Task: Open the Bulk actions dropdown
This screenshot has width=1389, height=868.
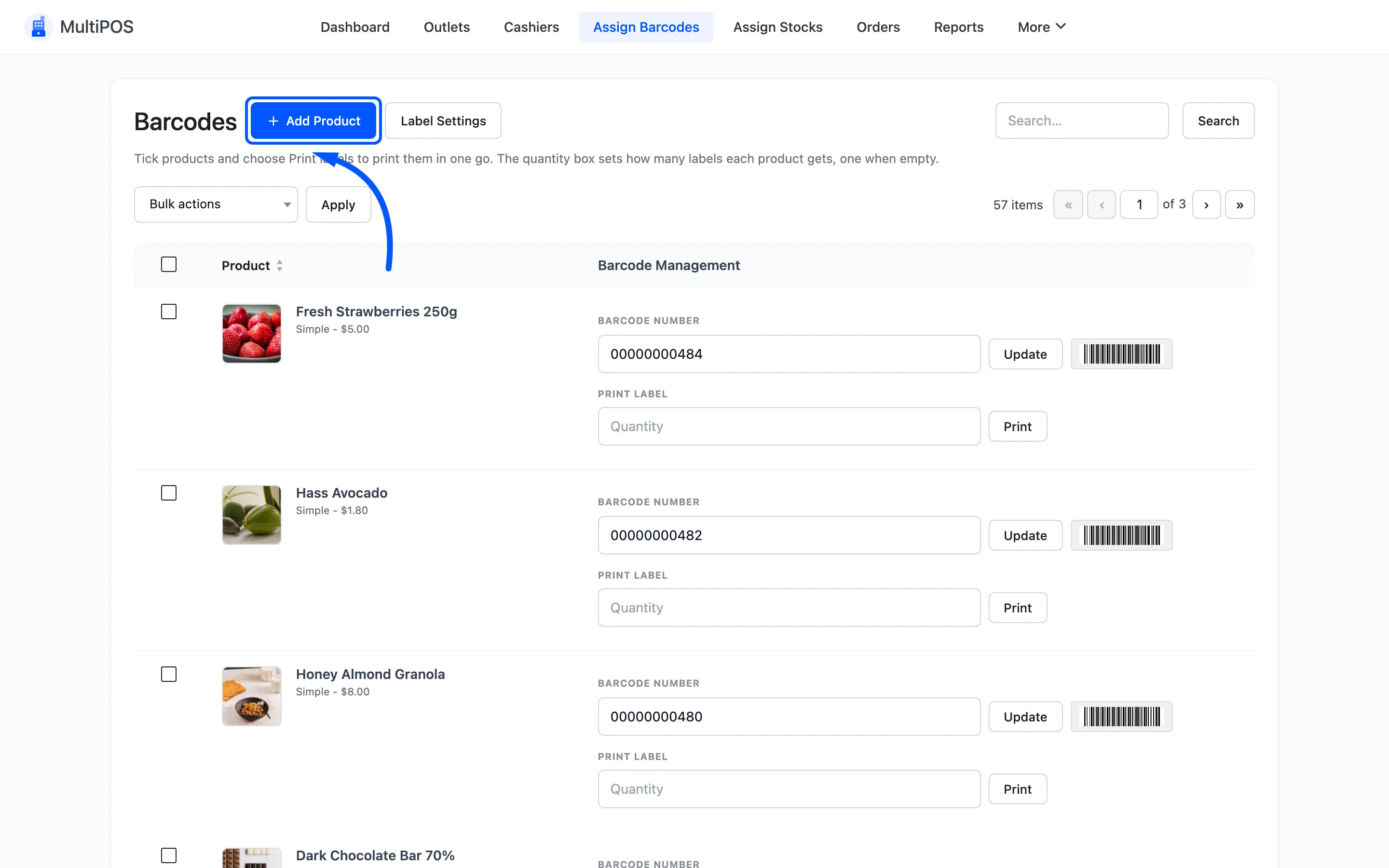Action: pos(216,204)
